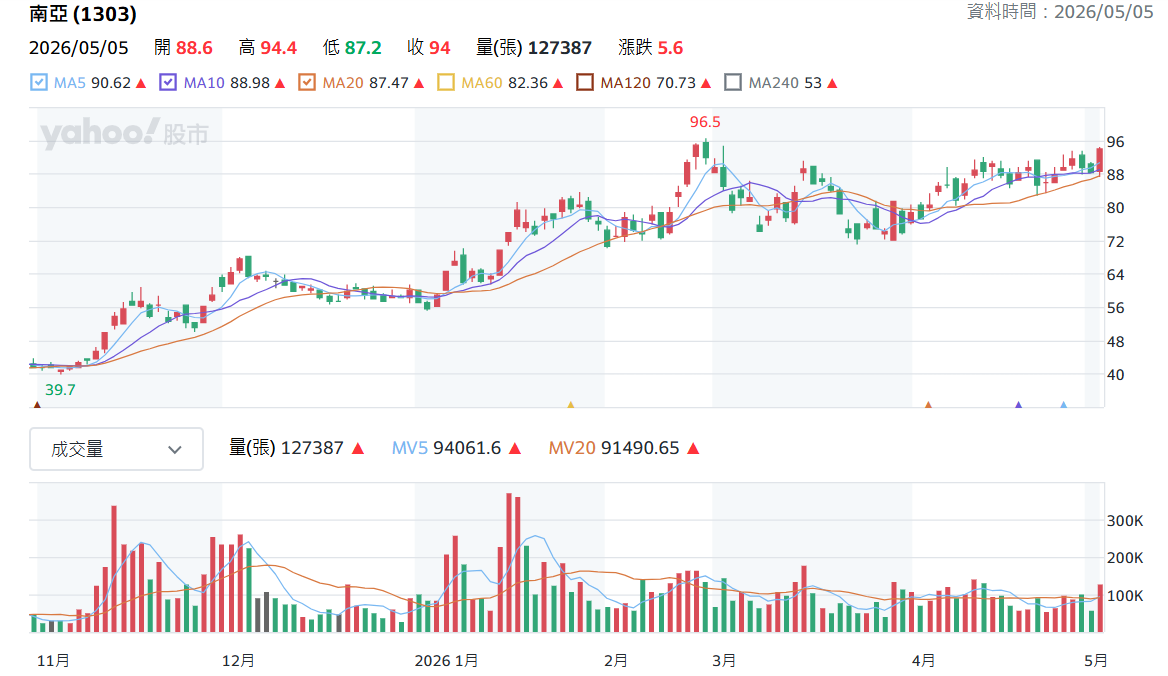This screenshot has height=676, width=1168.
Task: Click the 2026 1月 axis label
Action: point(446,660)
